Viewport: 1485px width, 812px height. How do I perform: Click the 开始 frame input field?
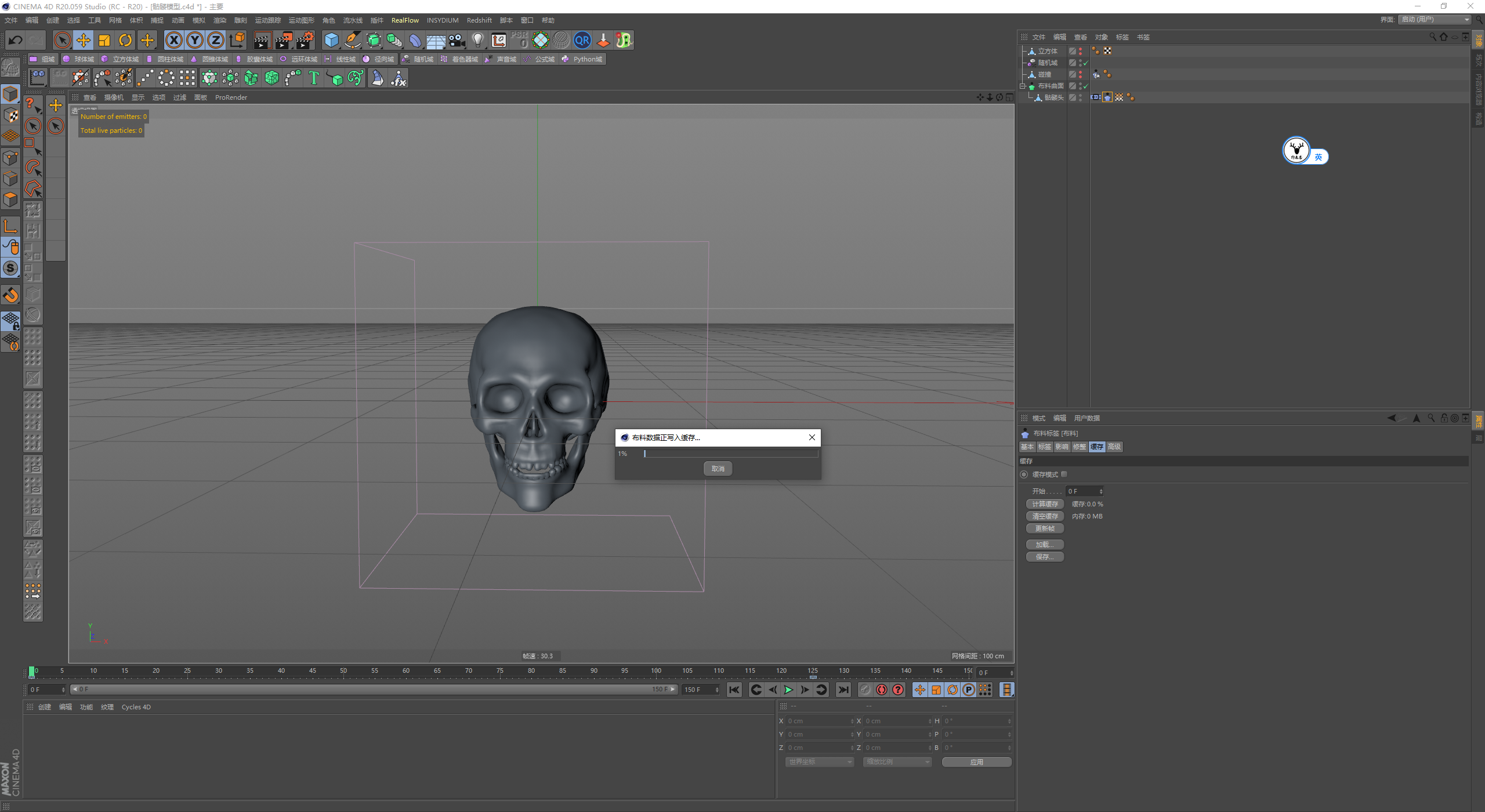[1082, 491]
